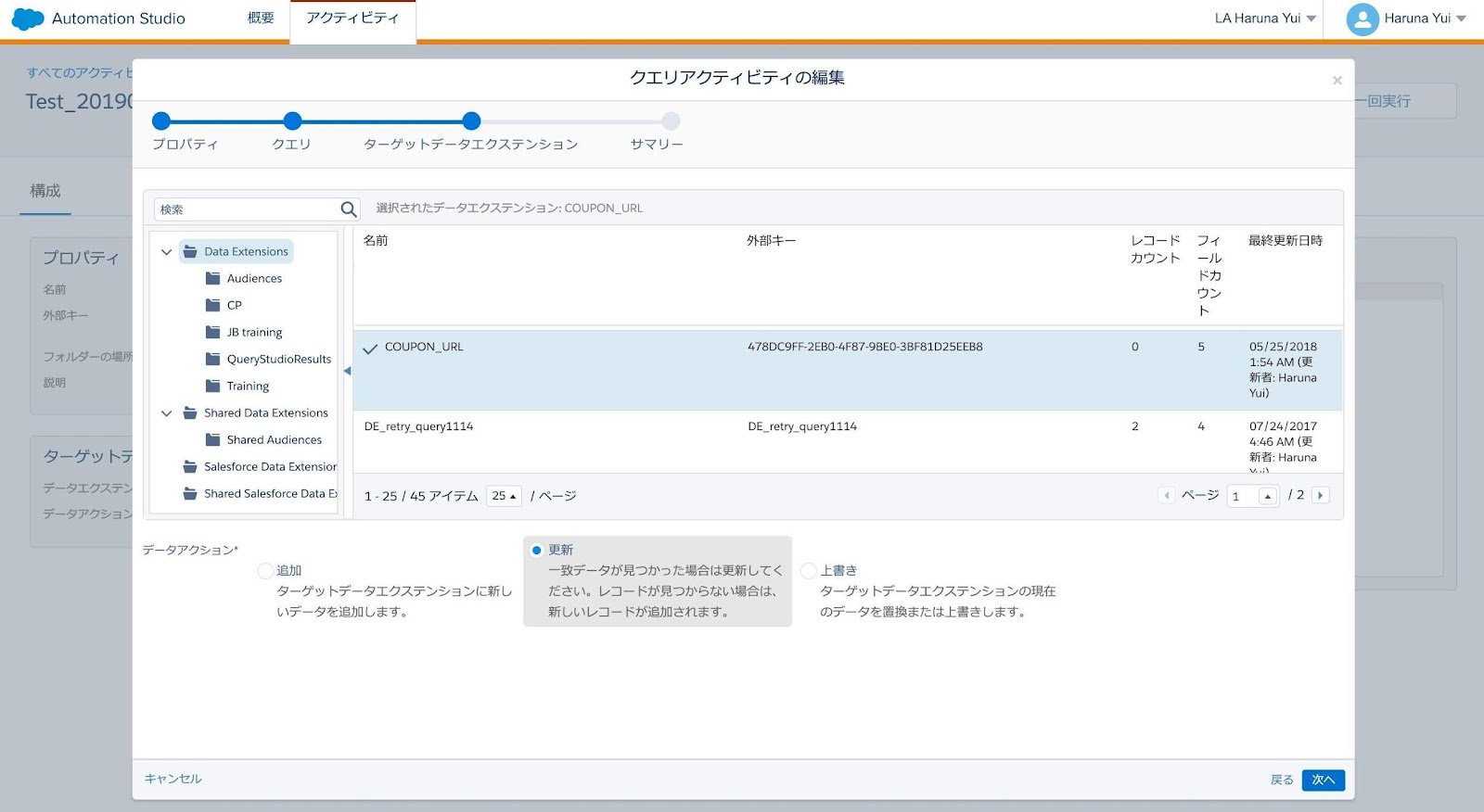Go to the クエリ wizard step
Viewport: 1484px width, 812px height.
click(x=291, y=145)
